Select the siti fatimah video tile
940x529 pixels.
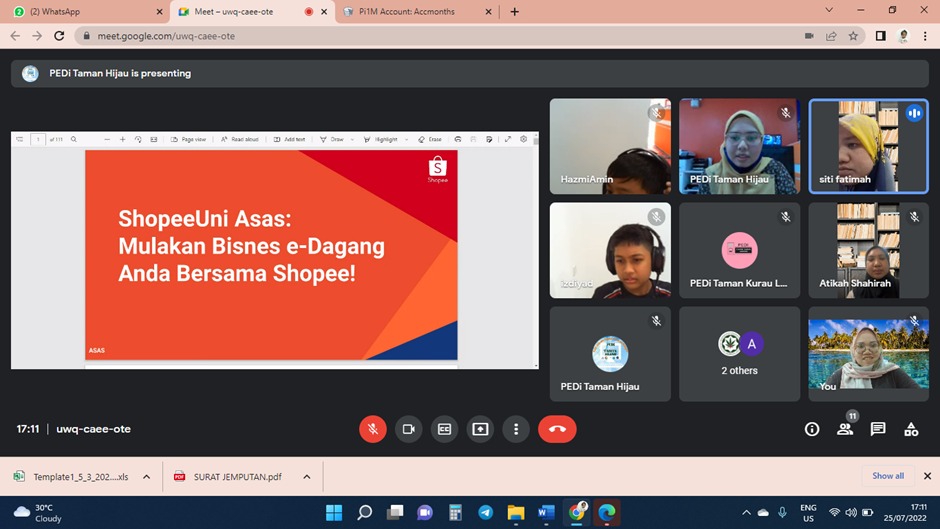pyautogui.click(x=869, y=146)
